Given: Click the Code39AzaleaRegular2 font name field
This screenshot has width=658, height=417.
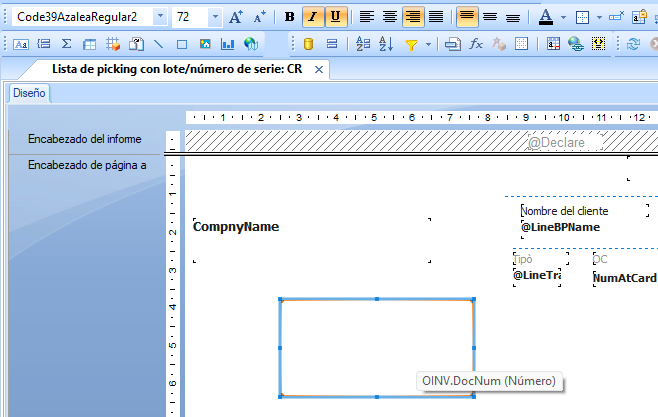Looking at the screenshot, I should point(83,17).
